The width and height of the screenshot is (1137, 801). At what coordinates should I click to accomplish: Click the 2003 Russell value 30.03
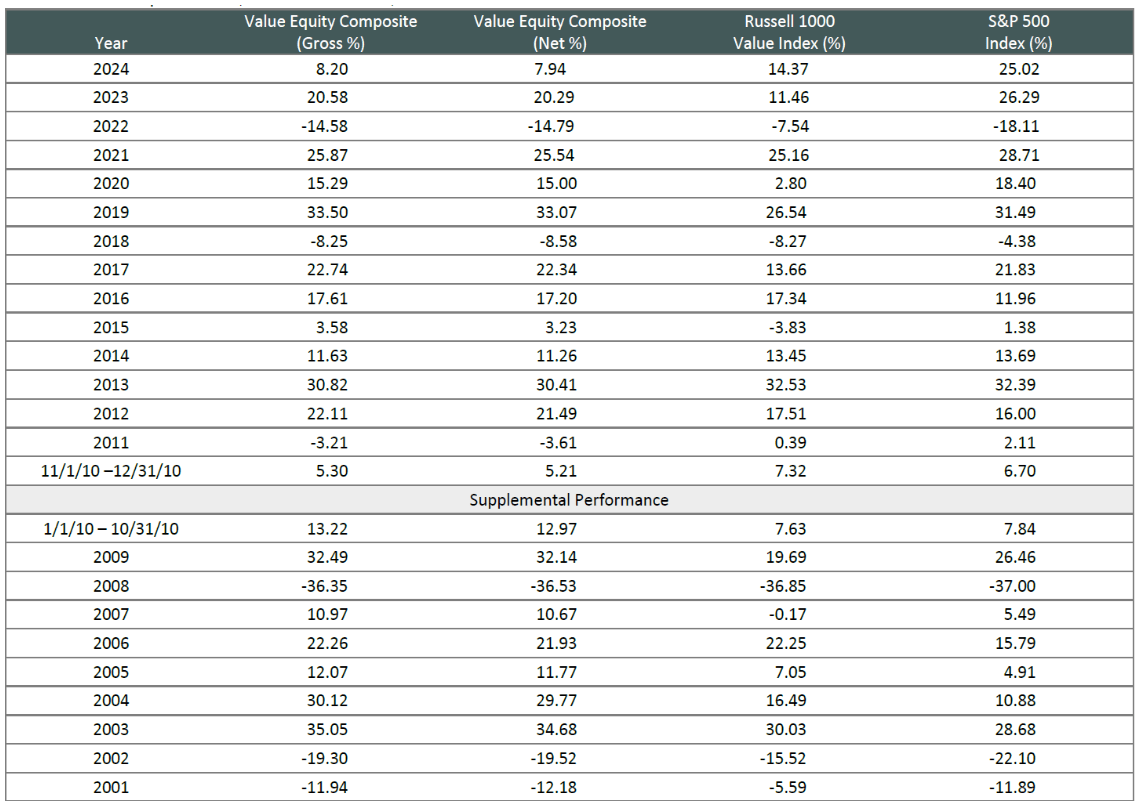point(786,731)
